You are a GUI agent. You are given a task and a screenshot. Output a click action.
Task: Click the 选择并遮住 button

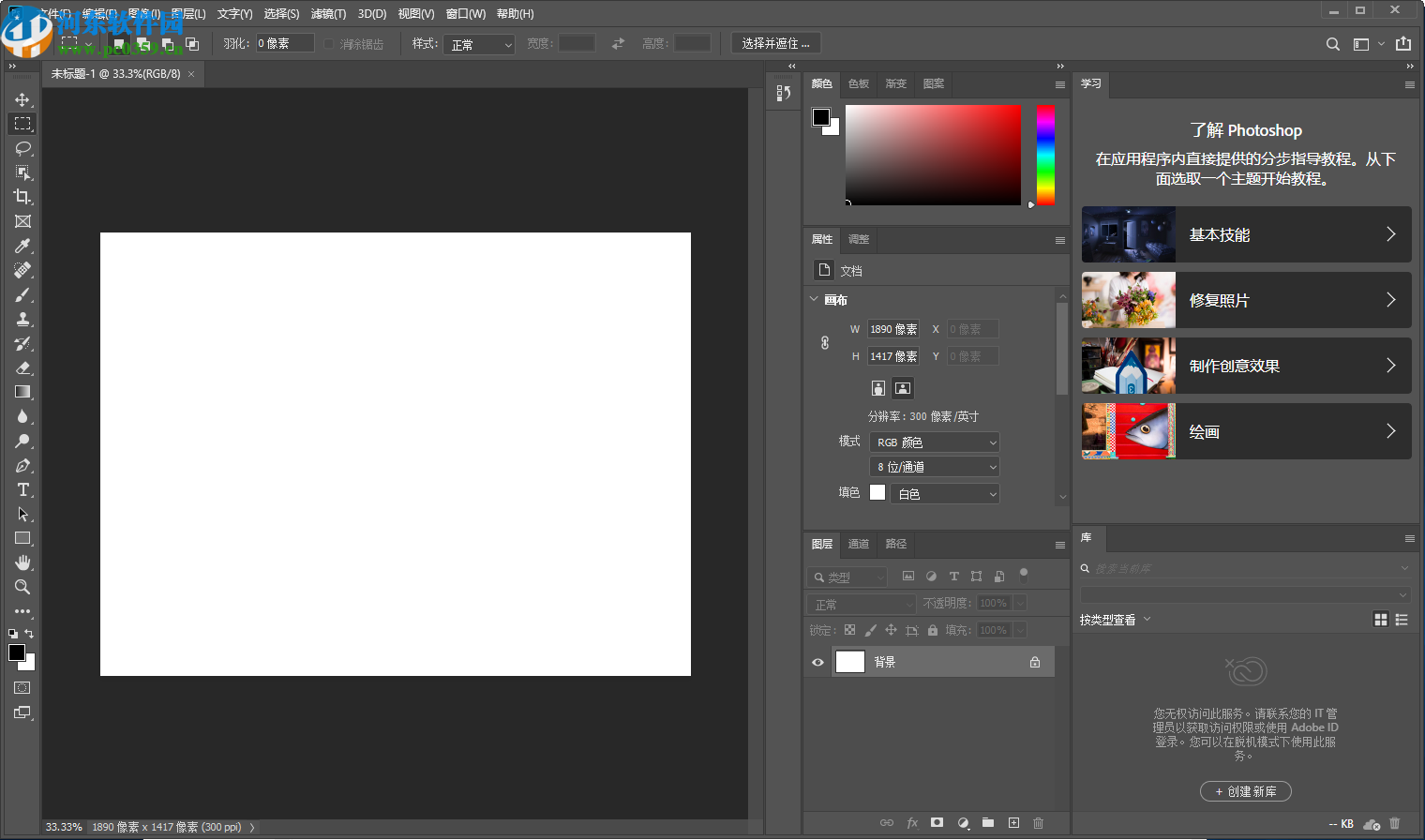[x=775, y=43]
